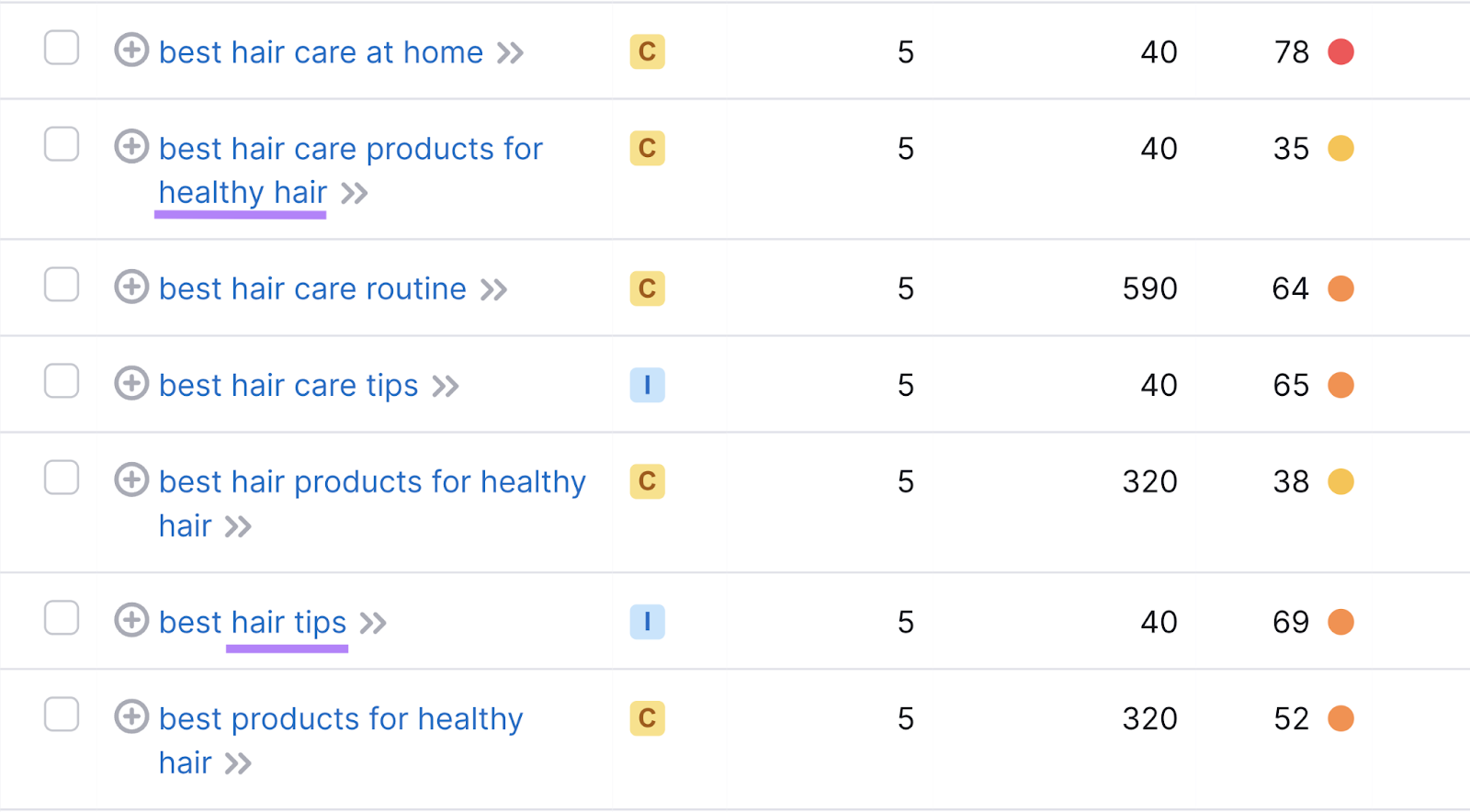
Task: Click the red difficulty dot showing 78
Action: (1341, 52)
